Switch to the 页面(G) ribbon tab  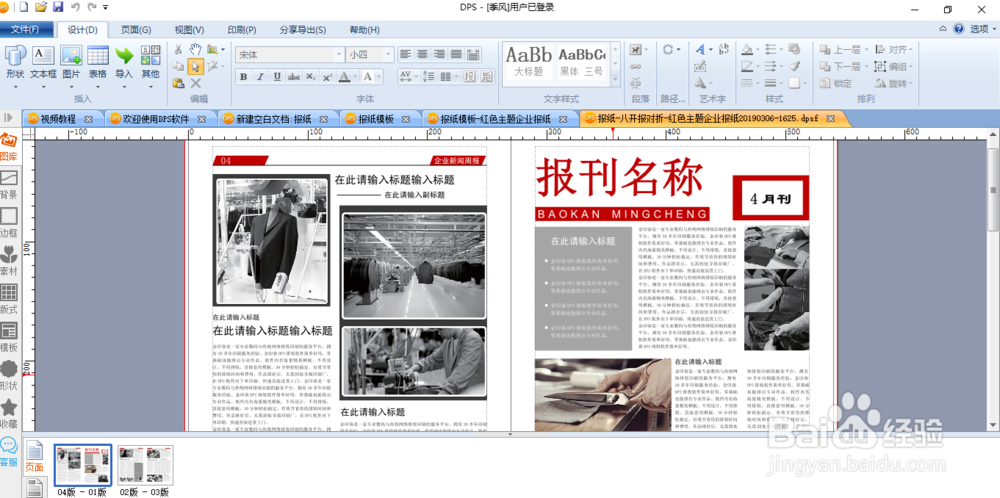[x=136, y=29]
